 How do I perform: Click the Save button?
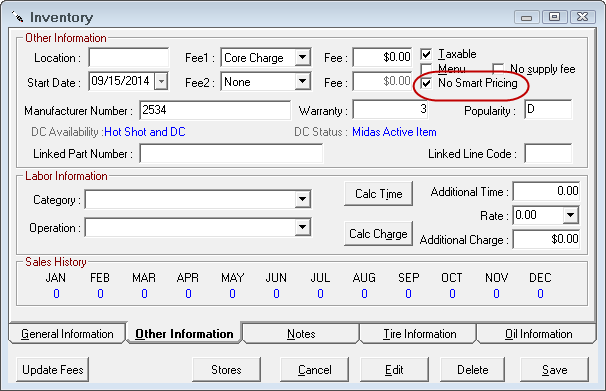tap(555, 370)
